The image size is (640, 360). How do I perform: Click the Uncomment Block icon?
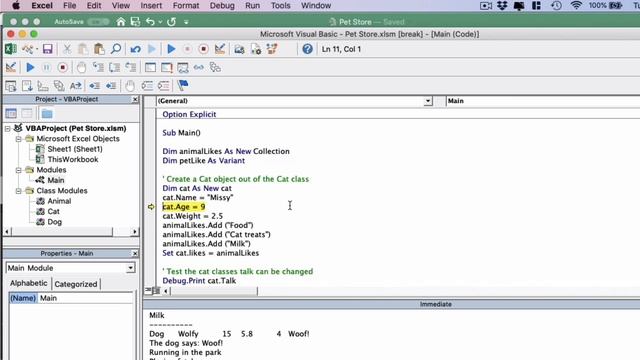[163, 86]
